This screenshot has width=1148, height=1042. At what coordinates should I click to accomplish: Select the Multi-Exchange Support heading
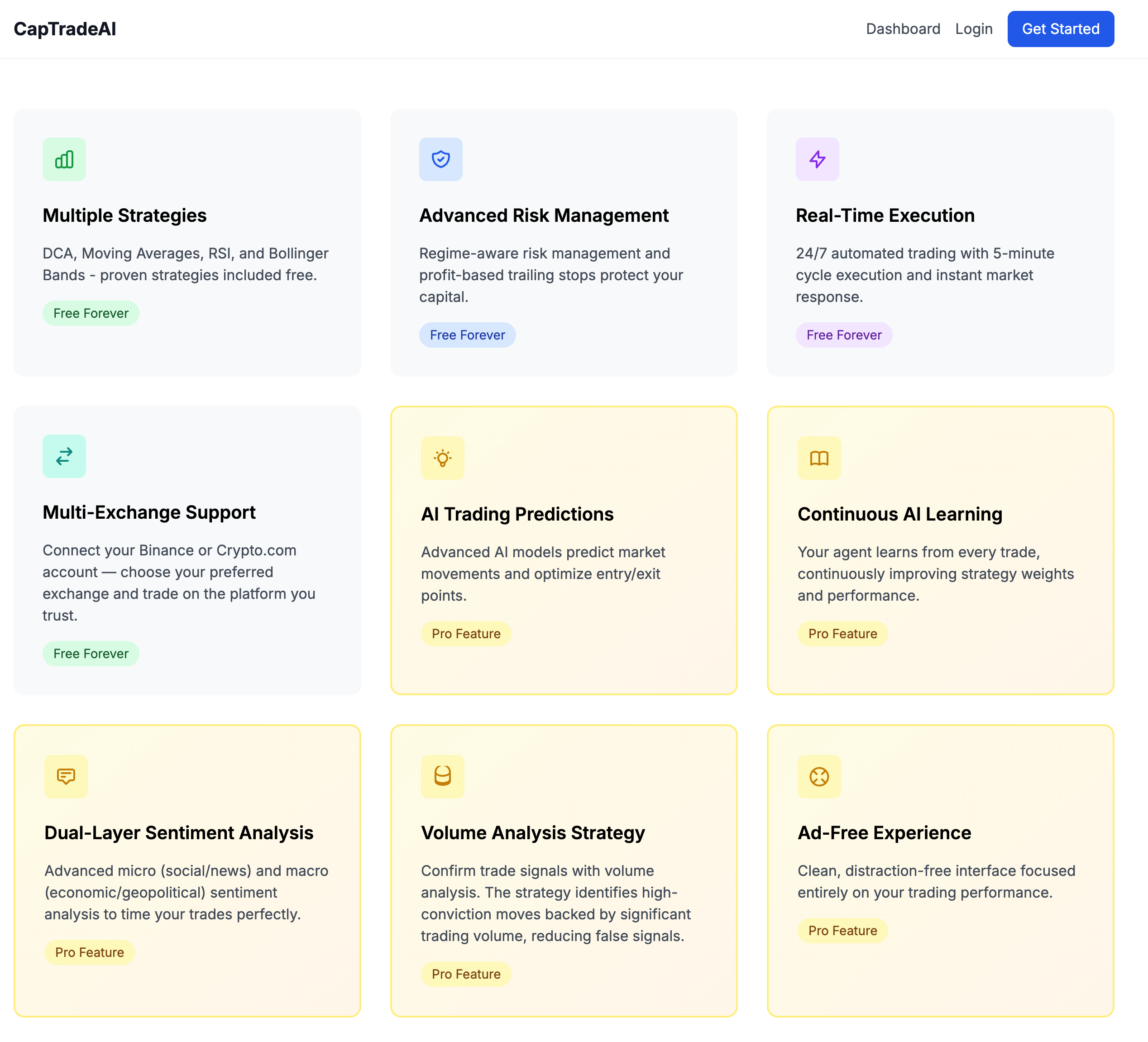(x=148, y=512)
